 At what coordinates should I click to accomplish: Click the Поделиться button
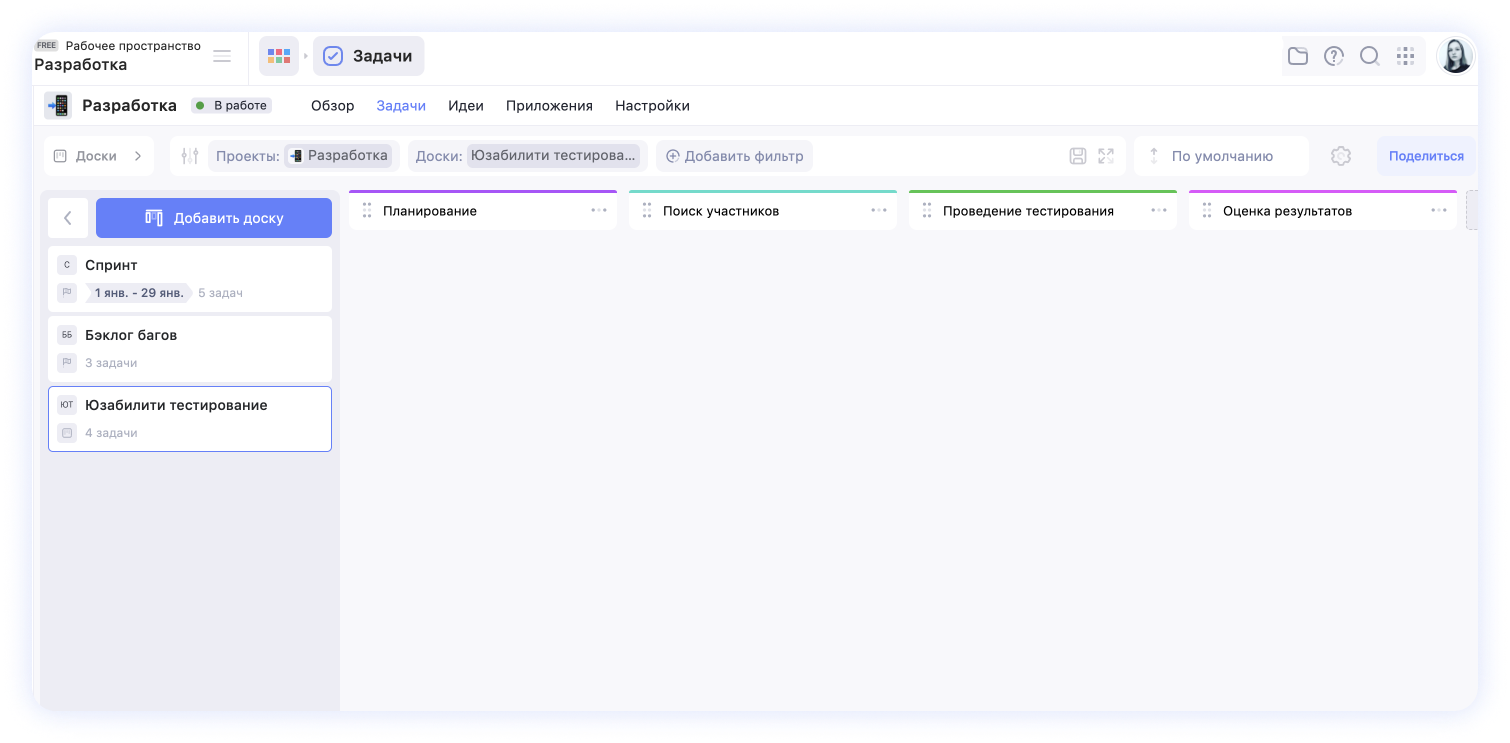[1426, 156]
